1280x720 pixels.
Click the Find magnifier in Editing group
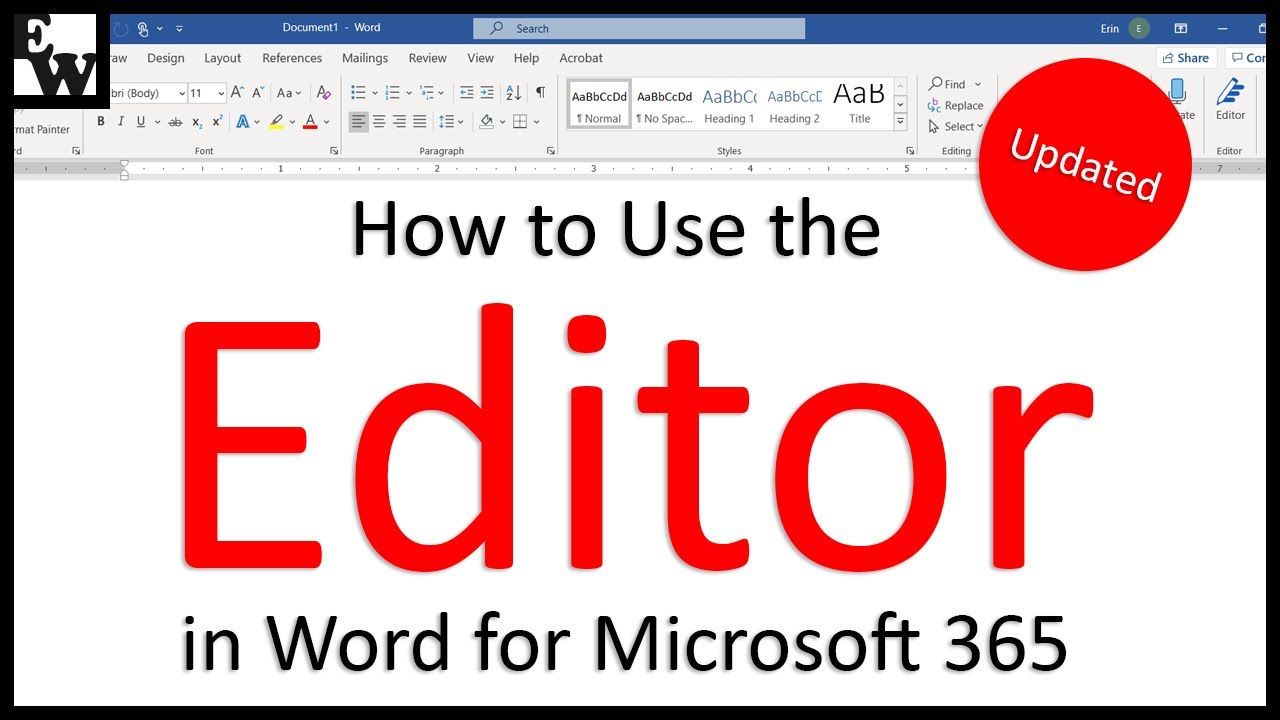tap(936, 84)
